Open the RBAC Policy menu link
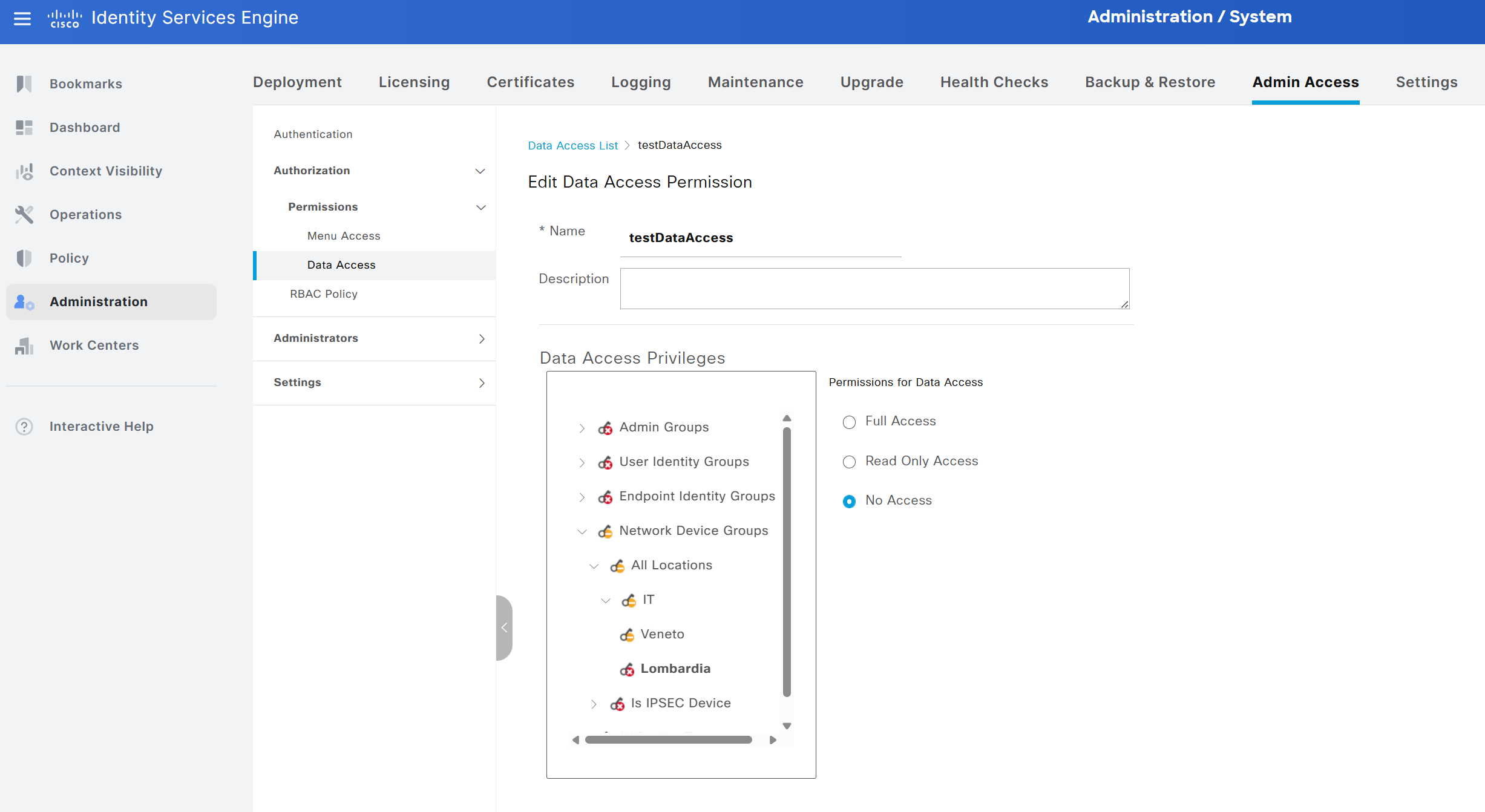1485x812 pixels. coord(324,294)
